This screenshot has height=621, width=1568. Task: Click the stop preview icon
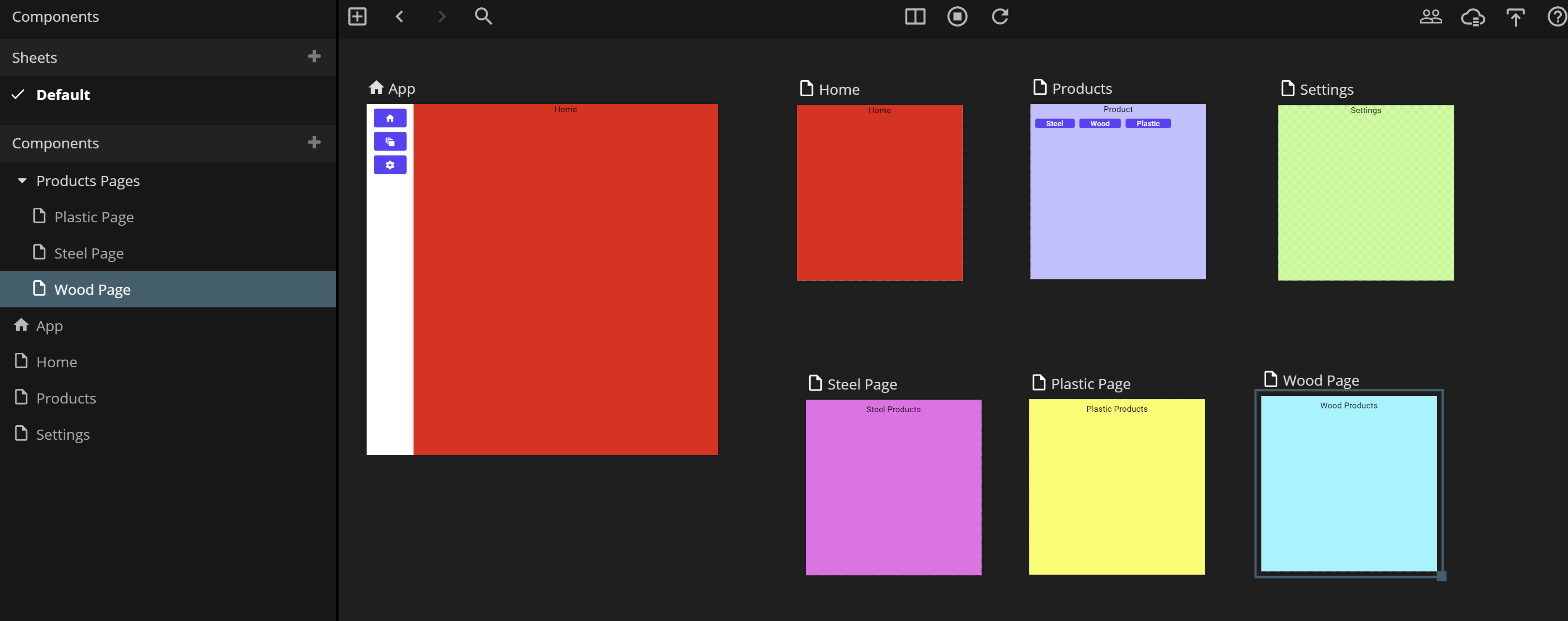[x=957, y=16]
